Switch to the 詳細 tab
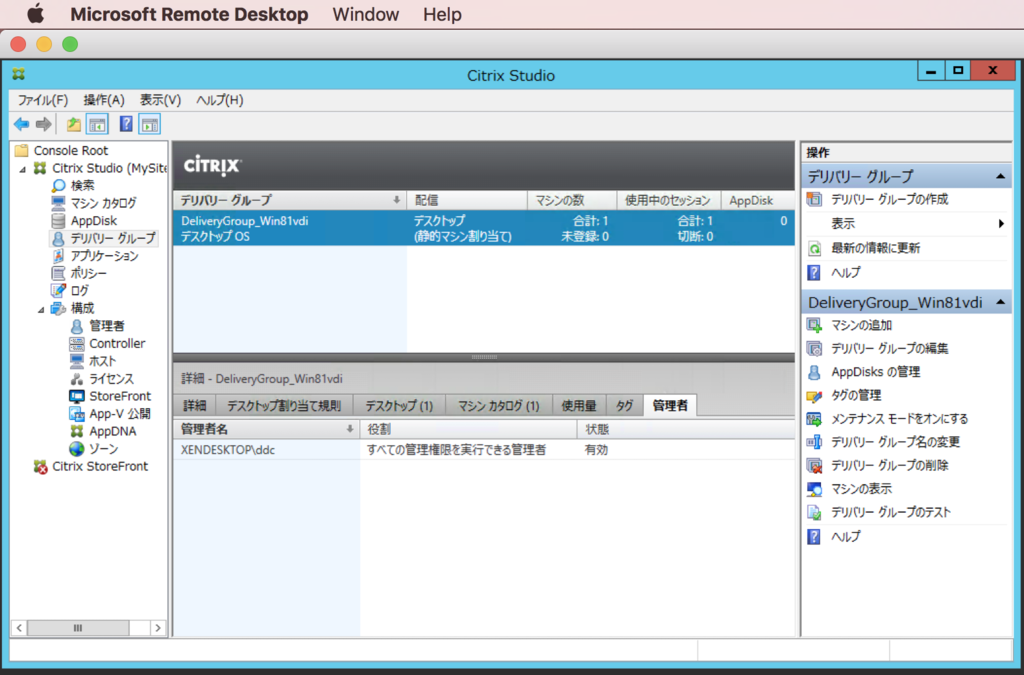This screenshot has width=1024, height=675. click(194, 405)
